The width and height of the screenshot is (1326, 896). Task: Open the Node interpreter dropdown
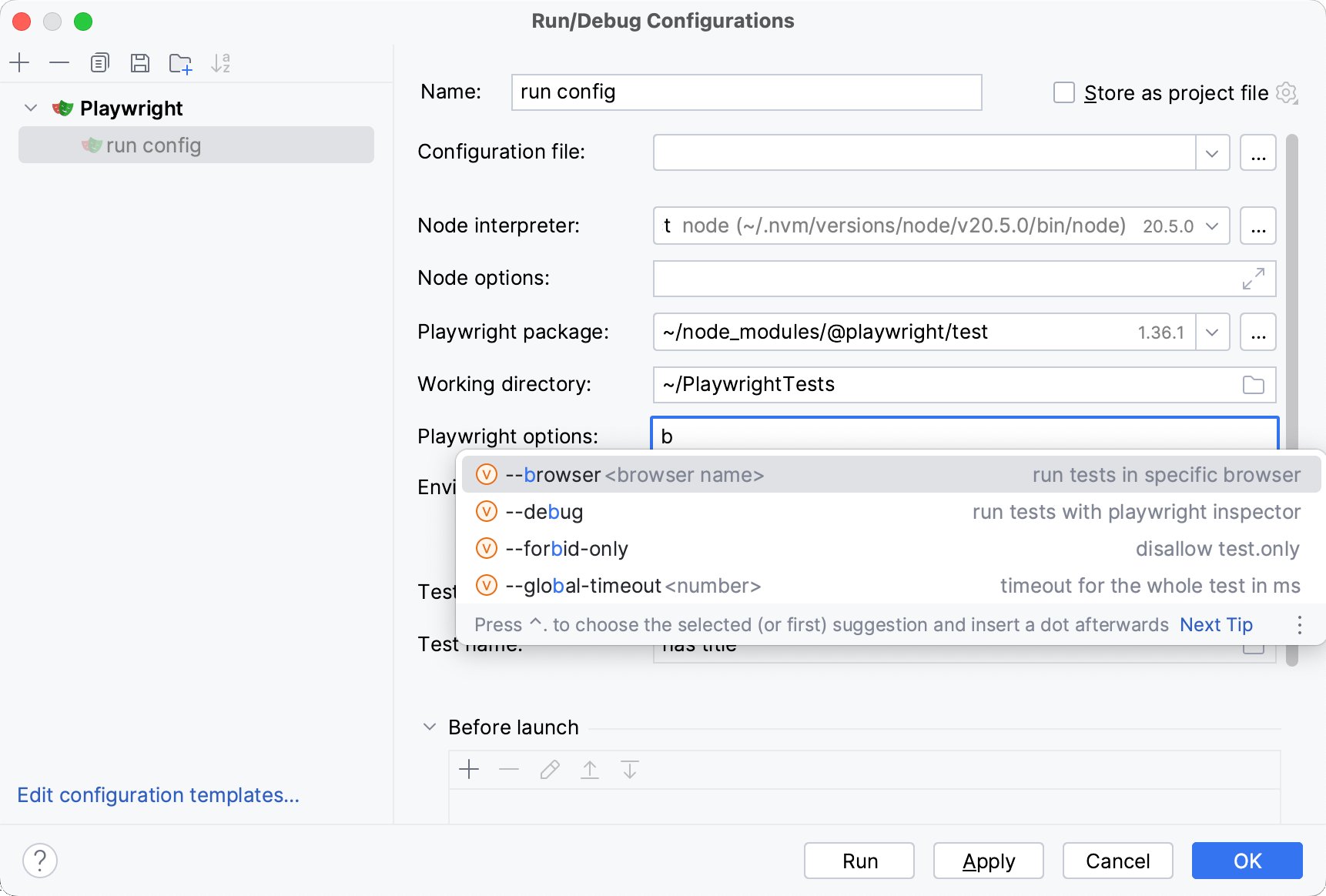tap(1212, 226)
